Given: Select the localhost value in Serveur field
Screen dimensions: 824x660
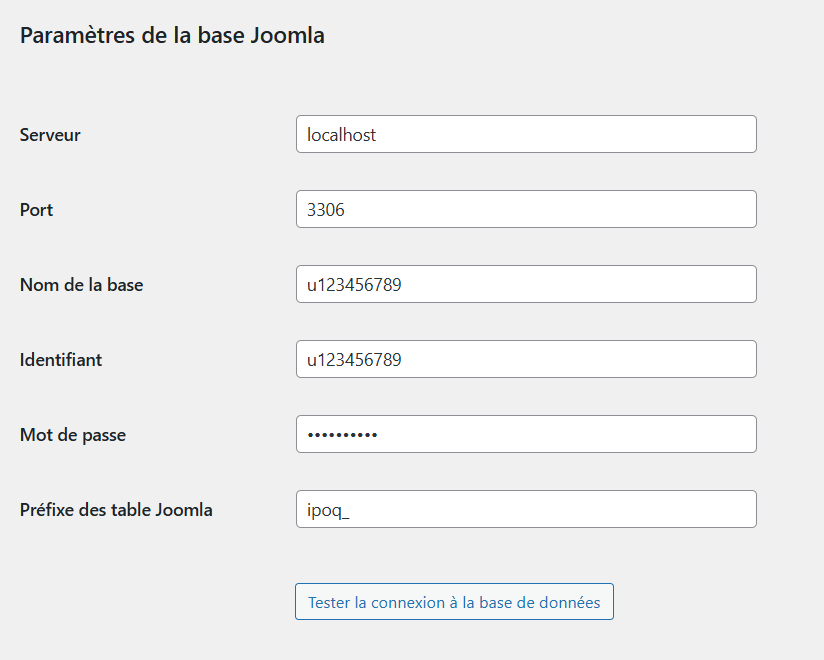Looking at the screenshot, I should click(340, 134).
